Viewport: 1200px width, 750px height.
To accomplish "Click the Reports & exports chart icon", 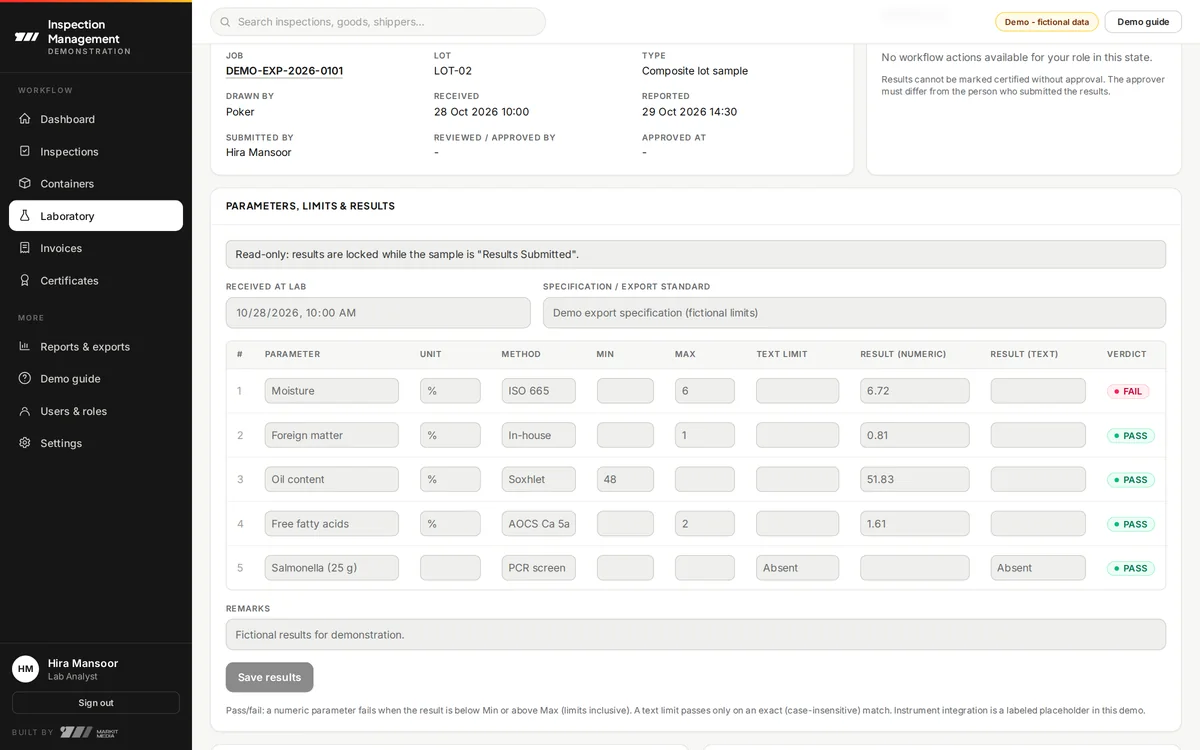I will tap(25, 346).
